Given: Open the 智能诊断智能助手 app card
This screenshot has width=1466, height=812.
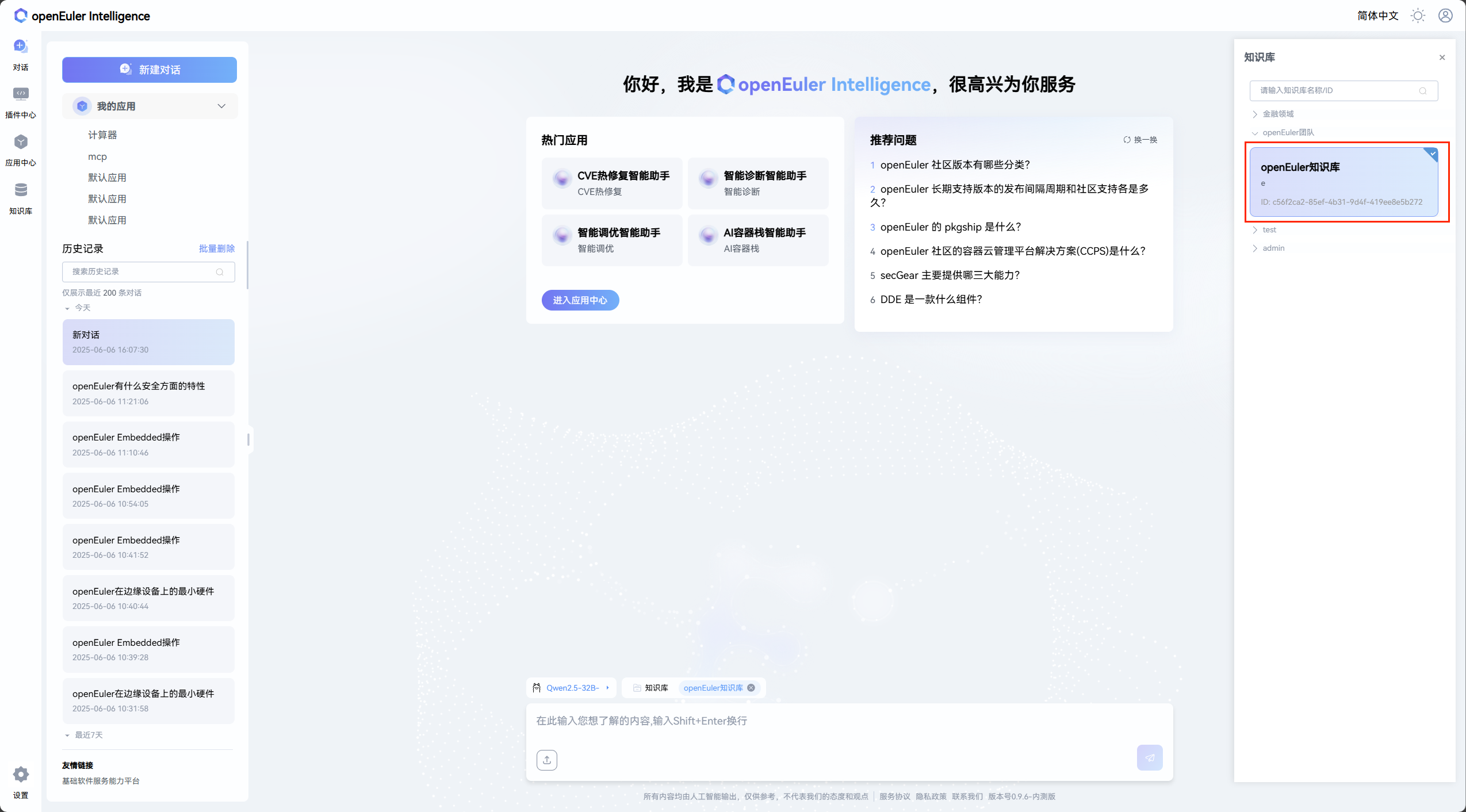Looking at the screenshot, I should tap(758, 183).
